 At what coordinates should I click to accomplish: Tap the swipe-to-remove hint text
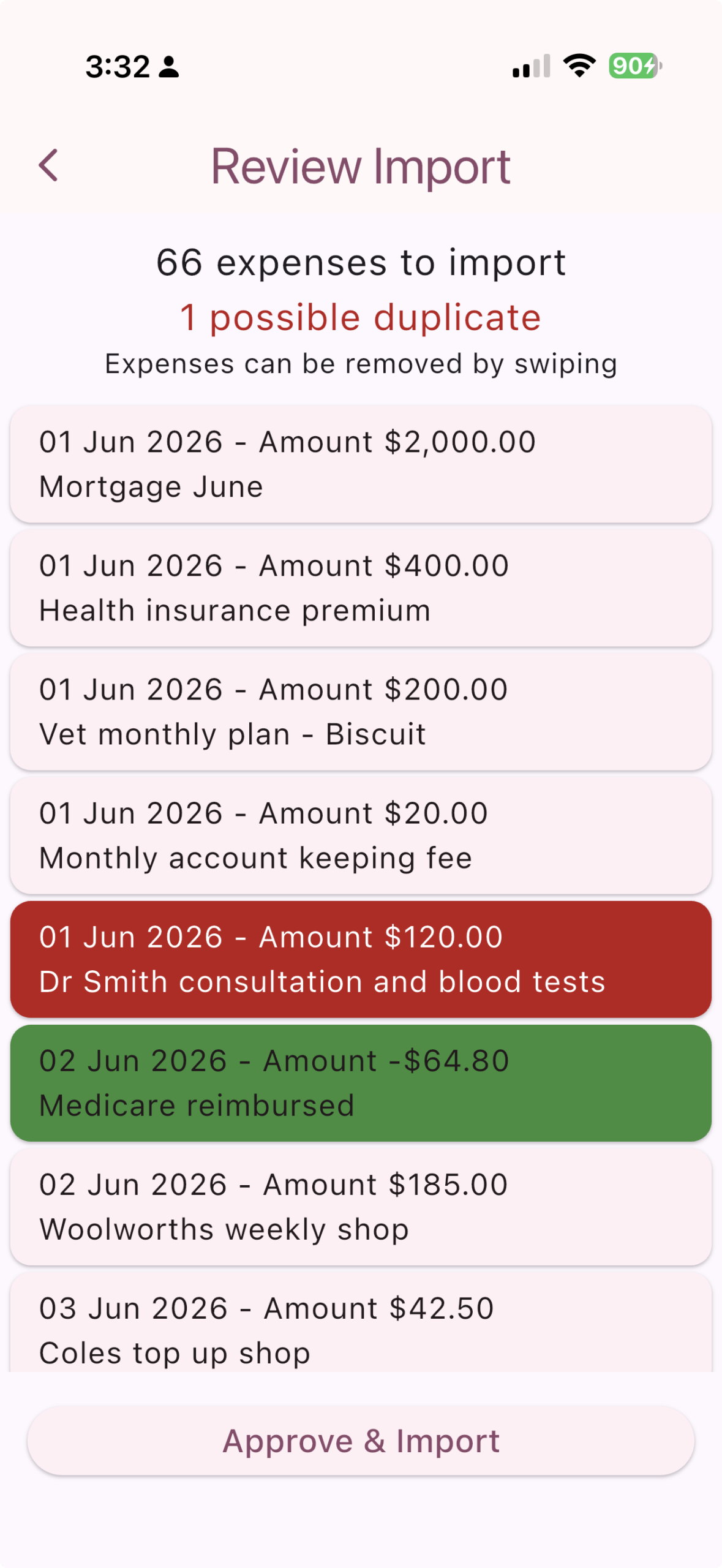[361, 364]
